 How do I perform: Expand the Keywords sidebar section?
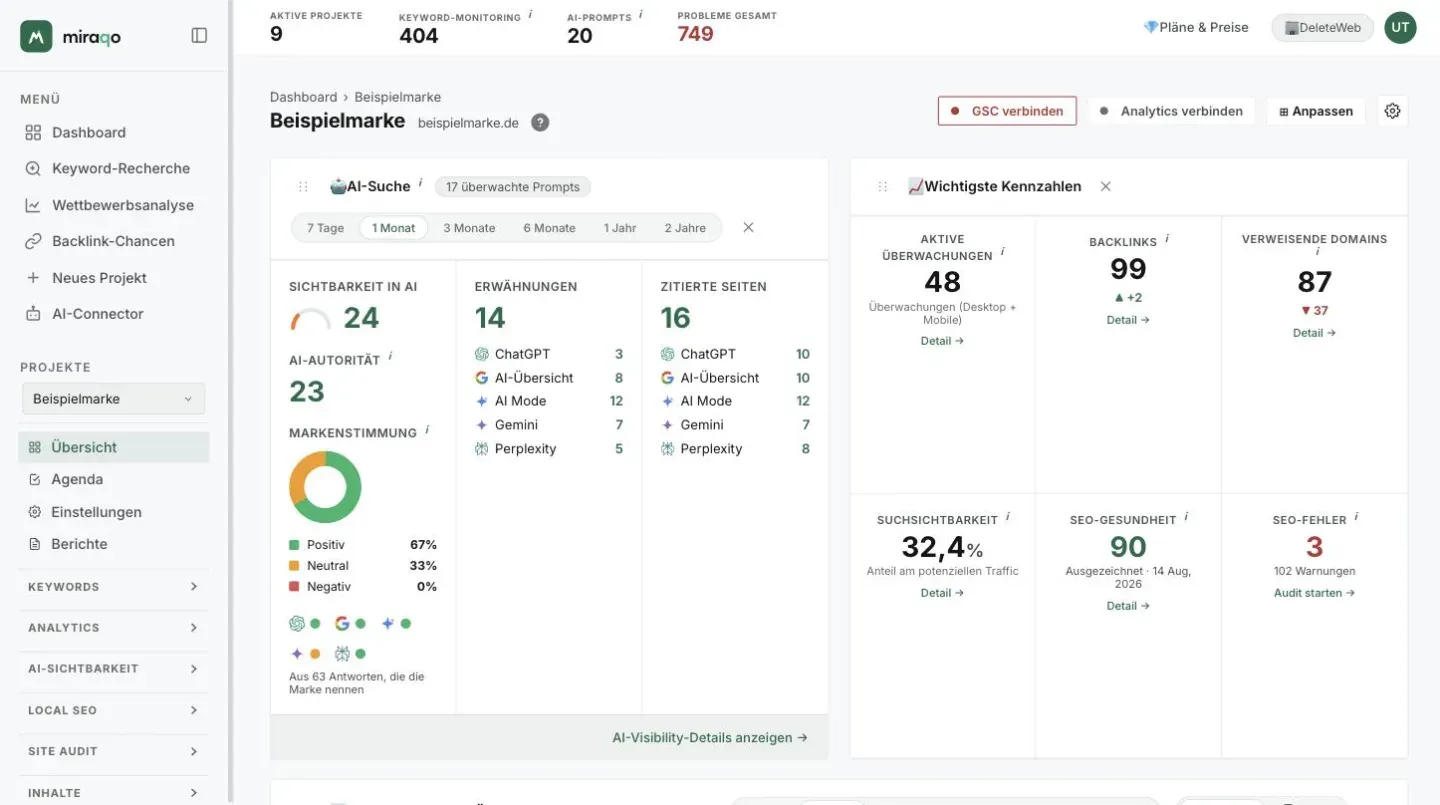coord(113,587)
